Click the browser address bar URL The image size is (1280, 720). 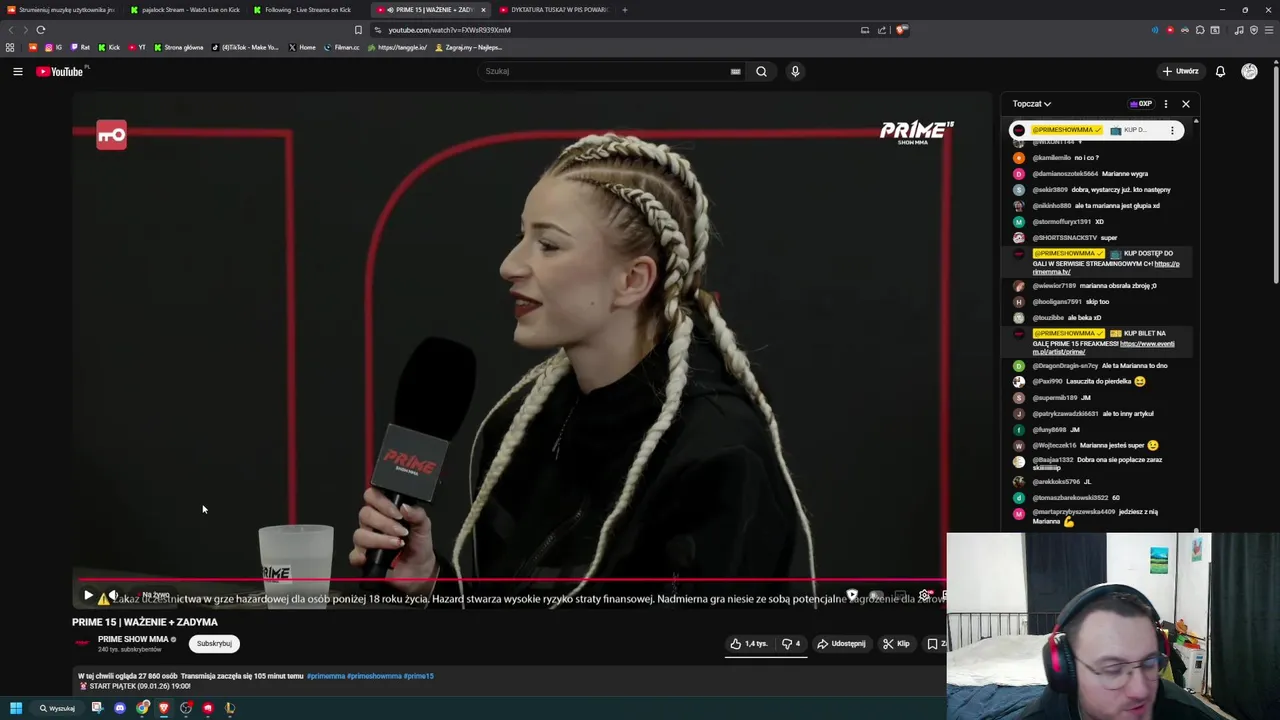click(449, 30)
